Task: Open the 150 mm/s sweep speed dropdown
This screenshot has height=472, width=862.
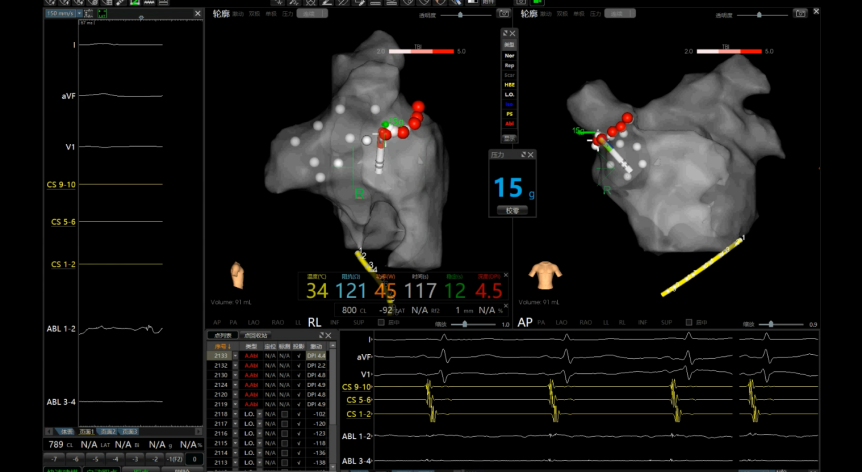Action: coord(79,13)
